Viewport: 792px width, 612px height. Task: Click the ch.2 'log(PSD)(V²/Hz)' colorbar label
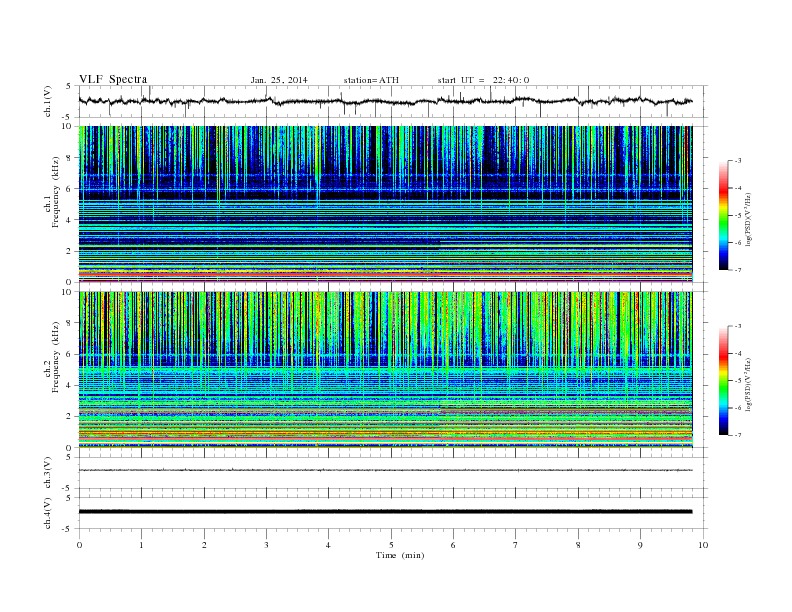(x=748, y=384)
